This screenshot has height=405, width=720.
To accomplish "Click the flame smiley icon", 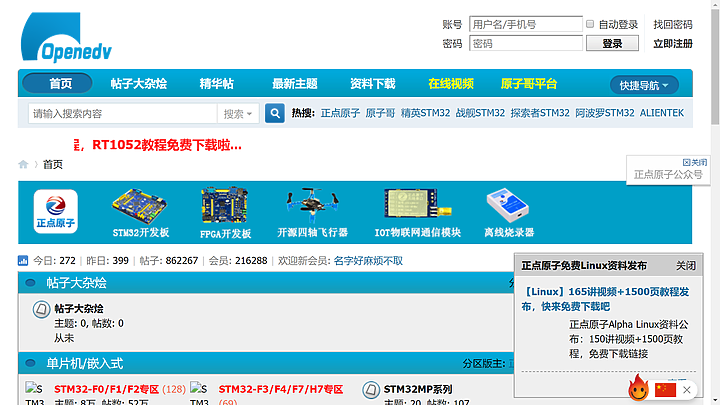I will click(x=639, y=388).
